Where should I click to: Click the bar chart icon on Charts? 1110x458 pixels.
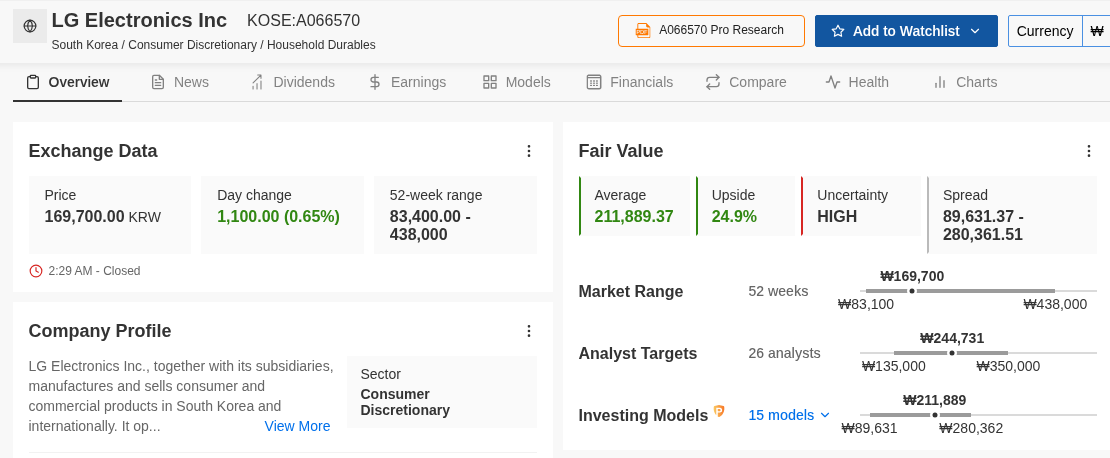click(x=940, y=82)
